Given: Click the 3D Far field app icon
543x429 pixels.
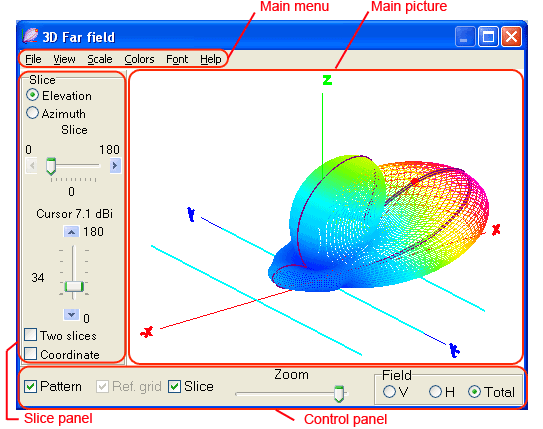Looking at the screenshot, I should tap(30, 36).
